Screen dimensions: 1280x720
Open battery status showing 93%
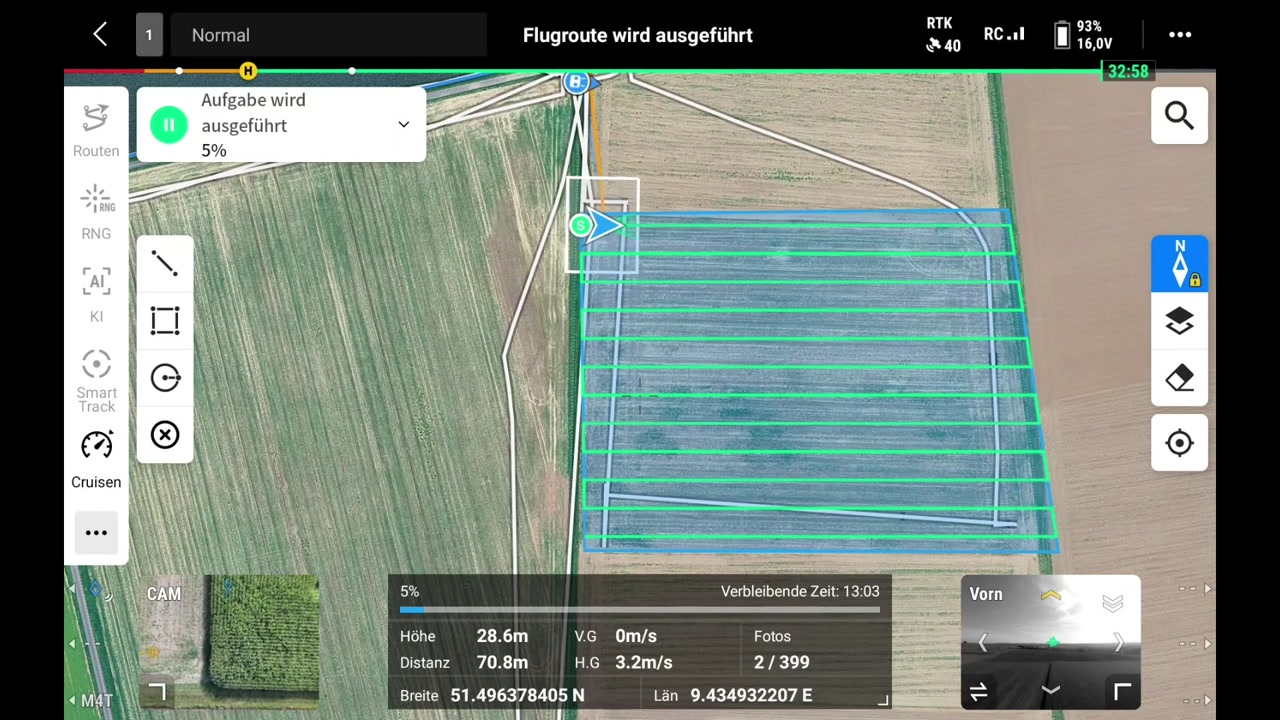tap(1082, 35)
